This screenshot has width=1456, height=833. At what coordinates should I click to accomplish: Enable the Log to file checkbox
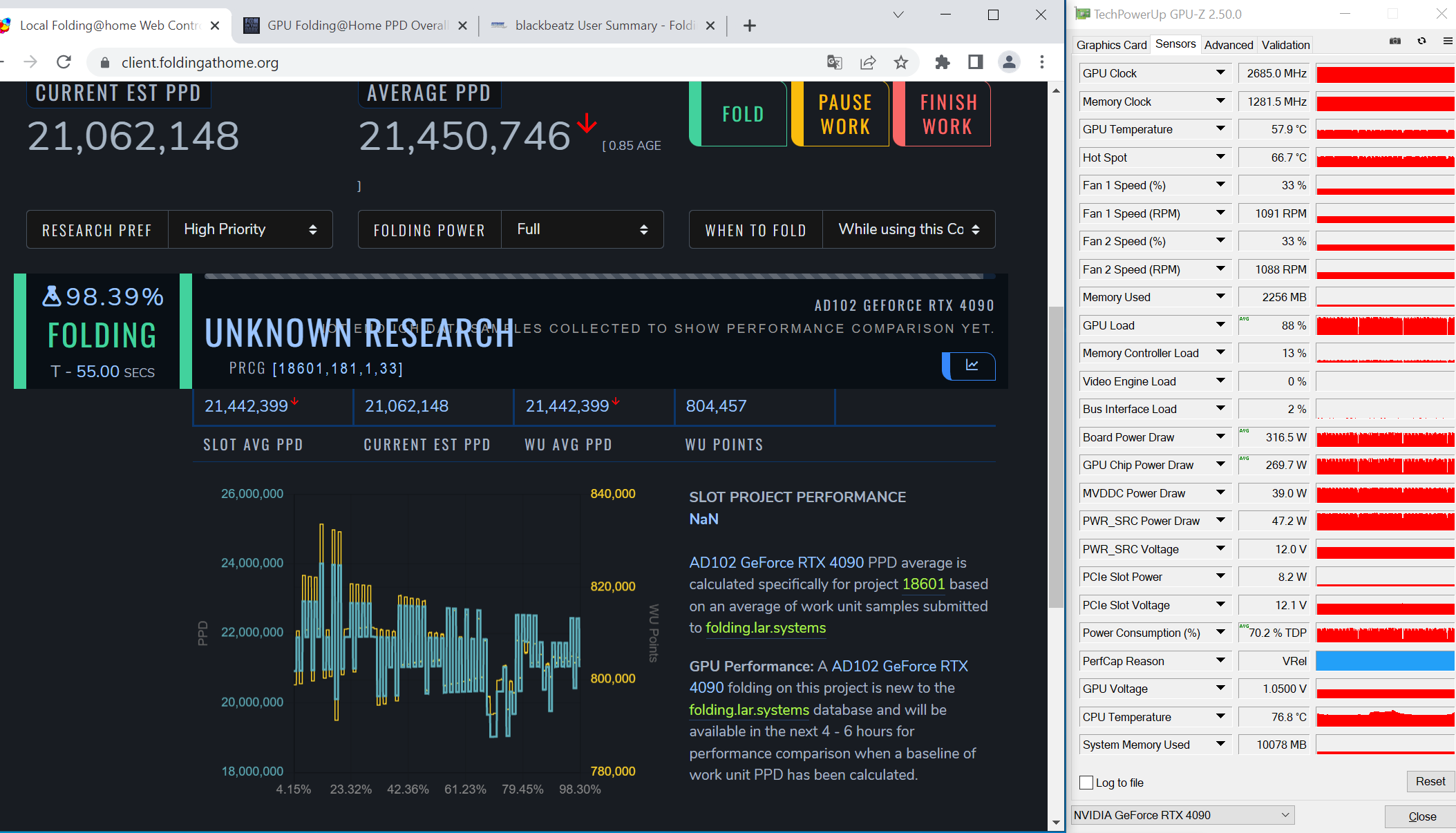(x=1086, y=783)
